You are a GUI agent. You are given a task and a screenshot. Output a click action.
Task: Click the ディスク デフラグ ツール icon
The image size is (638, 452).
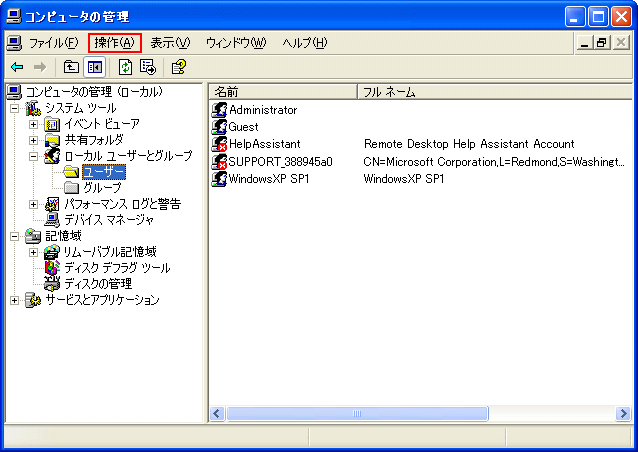coord(52,268)
